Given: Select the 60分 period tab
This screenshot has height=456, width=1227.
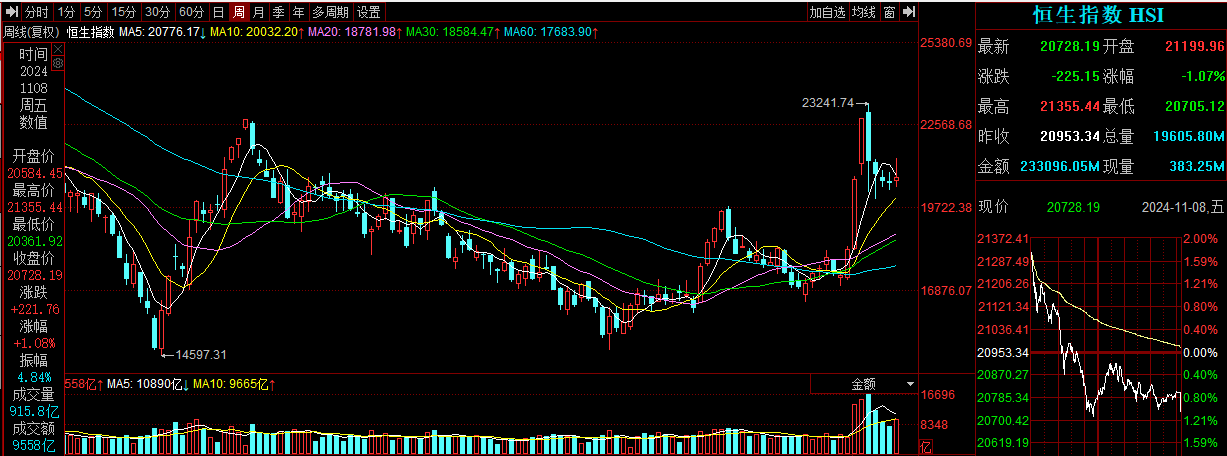Looking at the screenshot, I should coord(191,12).
